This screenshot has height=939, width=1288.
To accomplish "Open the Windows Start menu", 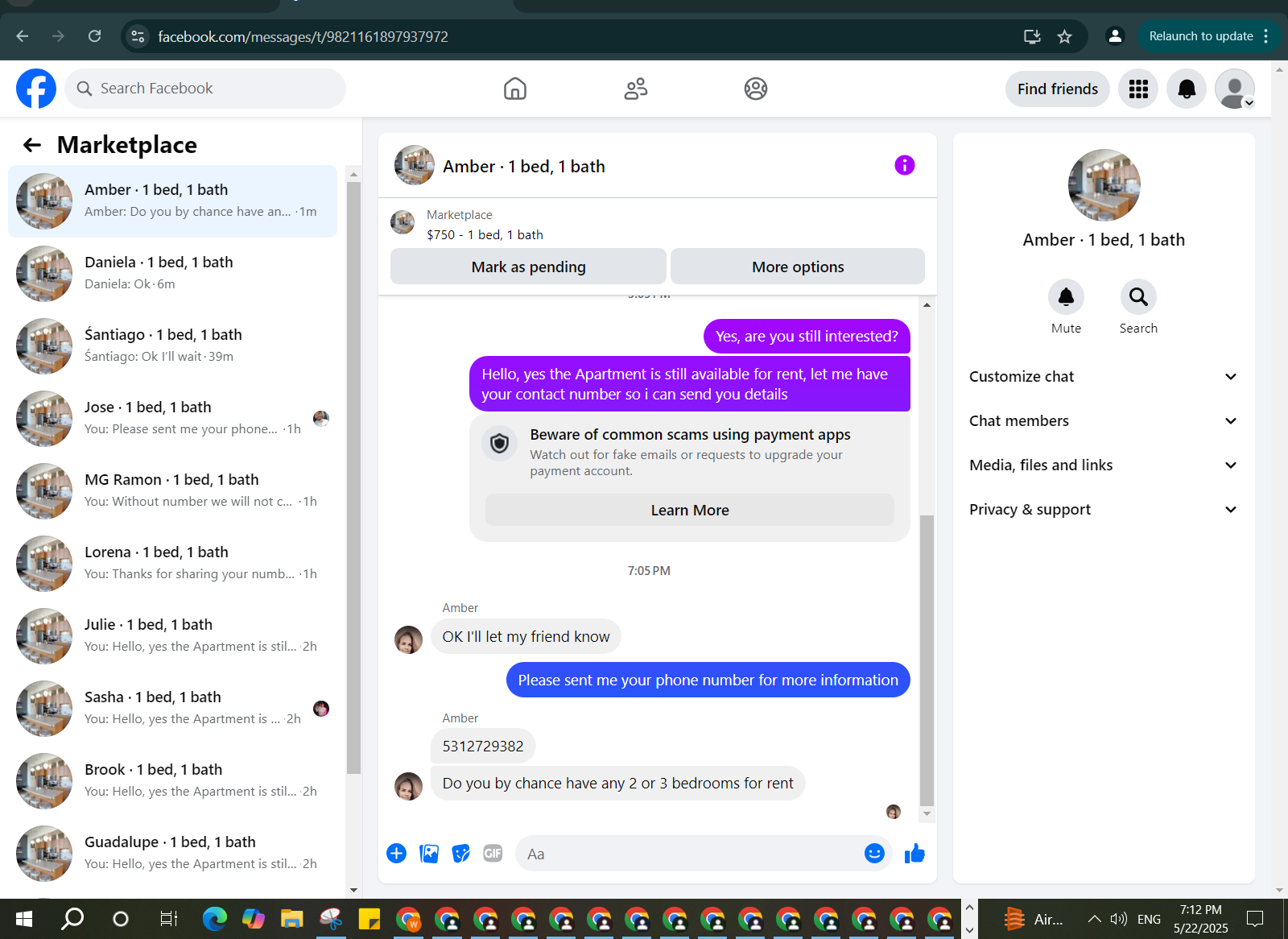I will tap(24, 919).
